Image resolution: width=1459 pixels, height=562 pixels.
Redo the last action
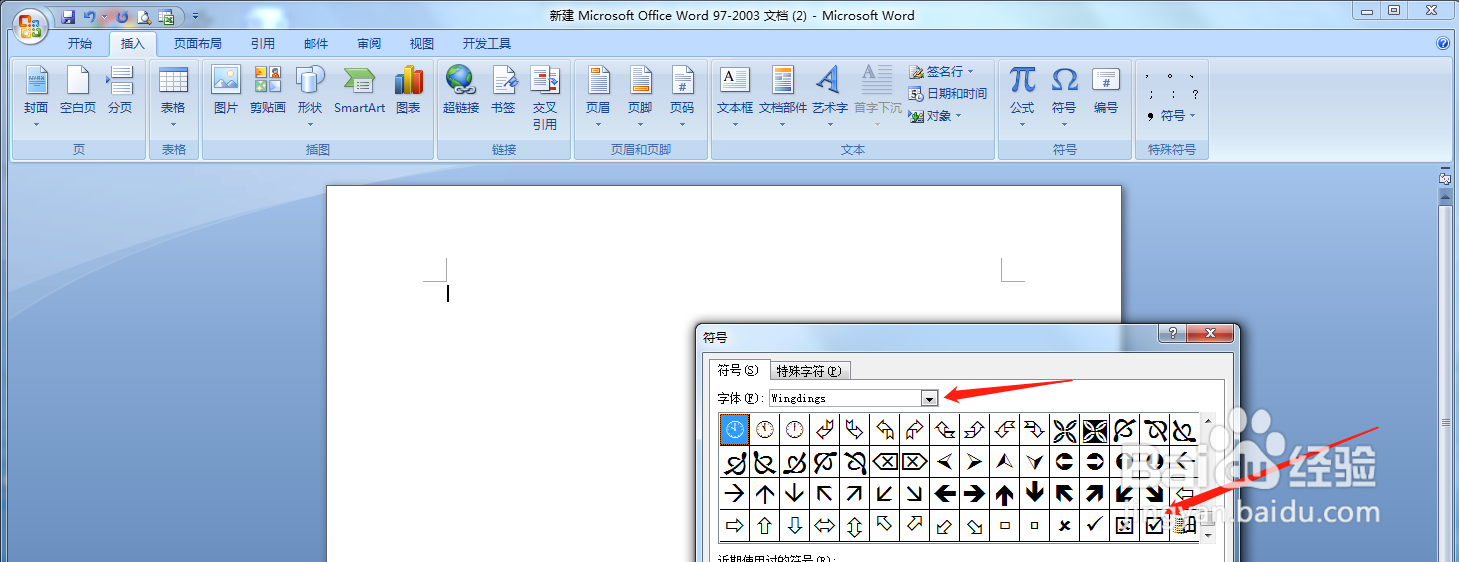tap(122, 17)
